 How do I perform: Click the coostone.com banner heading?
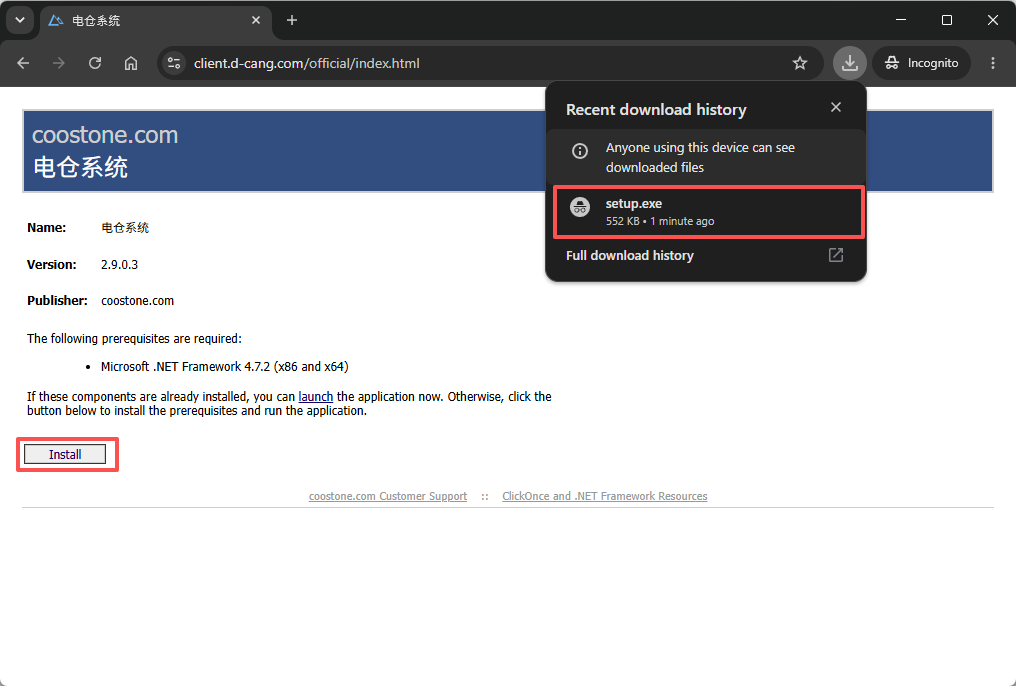pyautogui.click(x=105, y=135)
